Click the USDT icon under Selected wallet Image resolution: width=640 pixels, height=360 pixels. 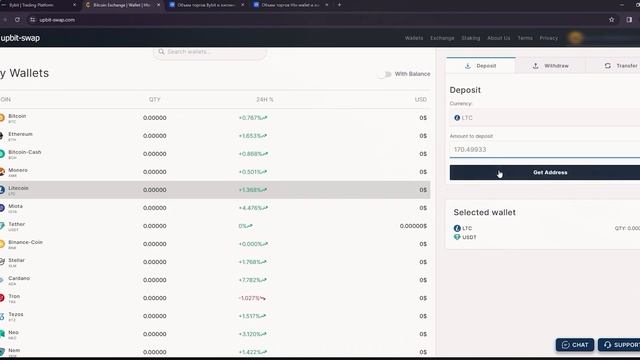pos(457,237)
